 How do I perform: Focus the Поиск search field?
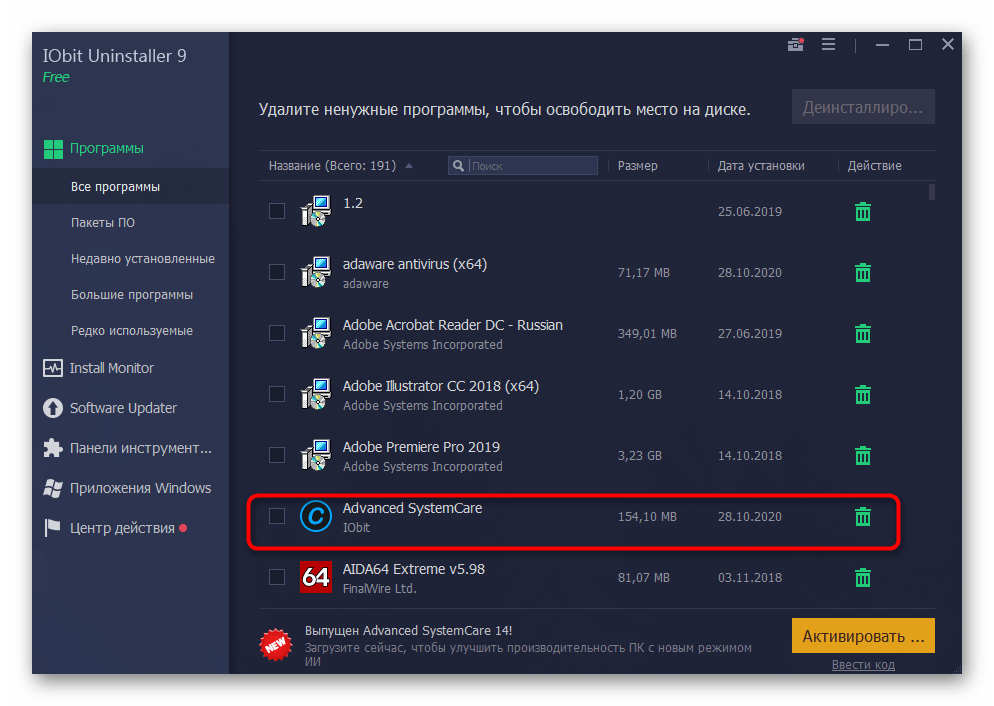click(x=532, y=166)
